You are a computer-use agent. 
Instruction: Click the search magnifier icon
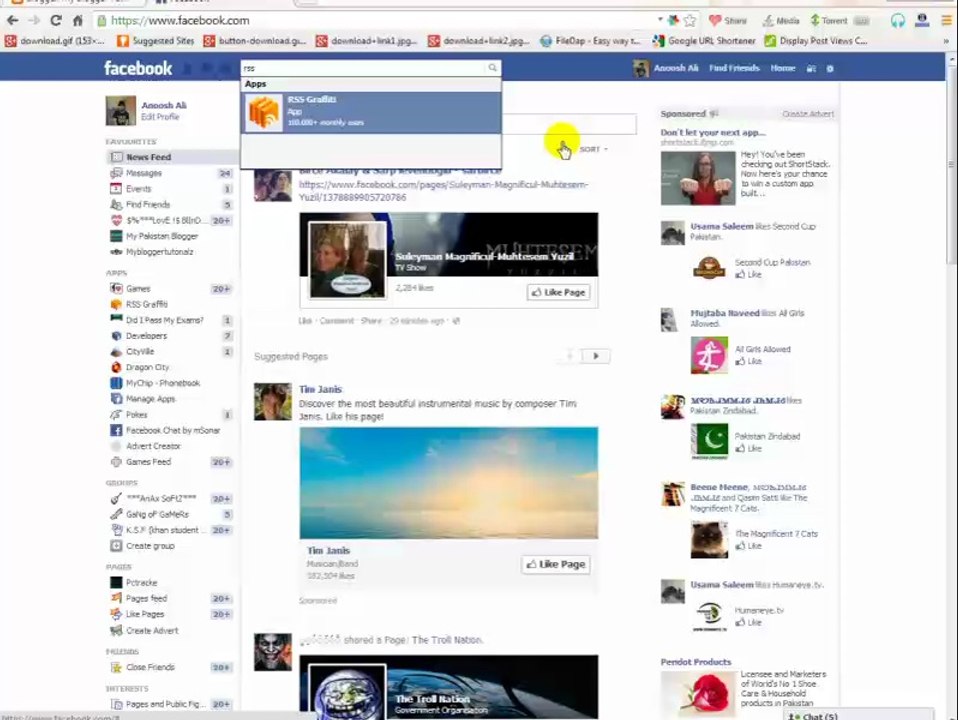click(492, 68)
